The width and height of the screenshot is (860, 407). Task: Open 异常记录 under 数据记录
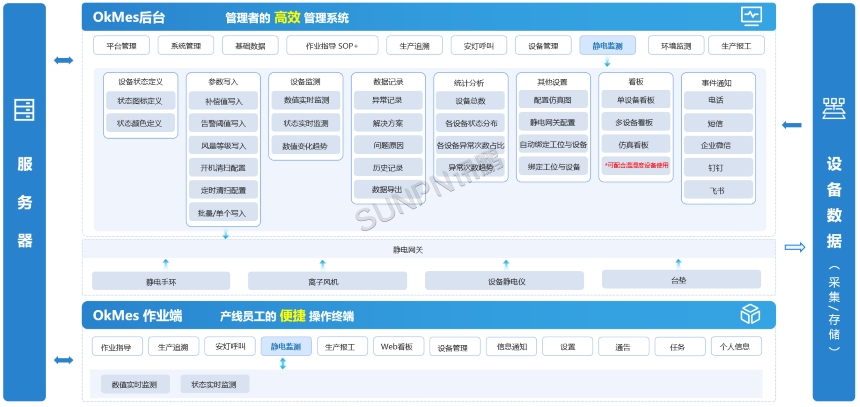click(388, 100)
